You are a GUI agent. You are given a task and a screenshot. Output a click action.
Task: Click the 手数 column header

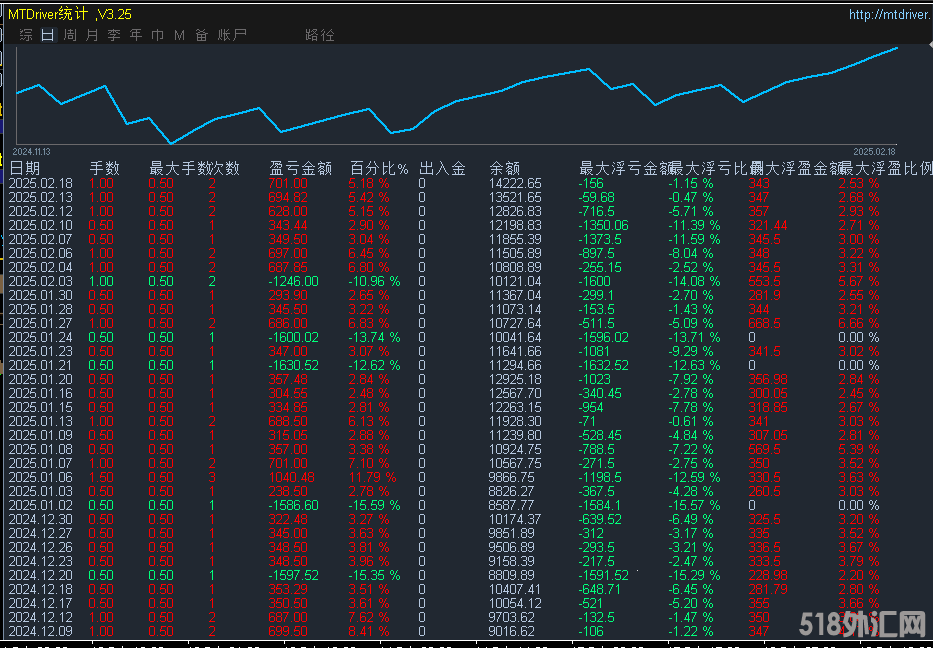[105, 168]
